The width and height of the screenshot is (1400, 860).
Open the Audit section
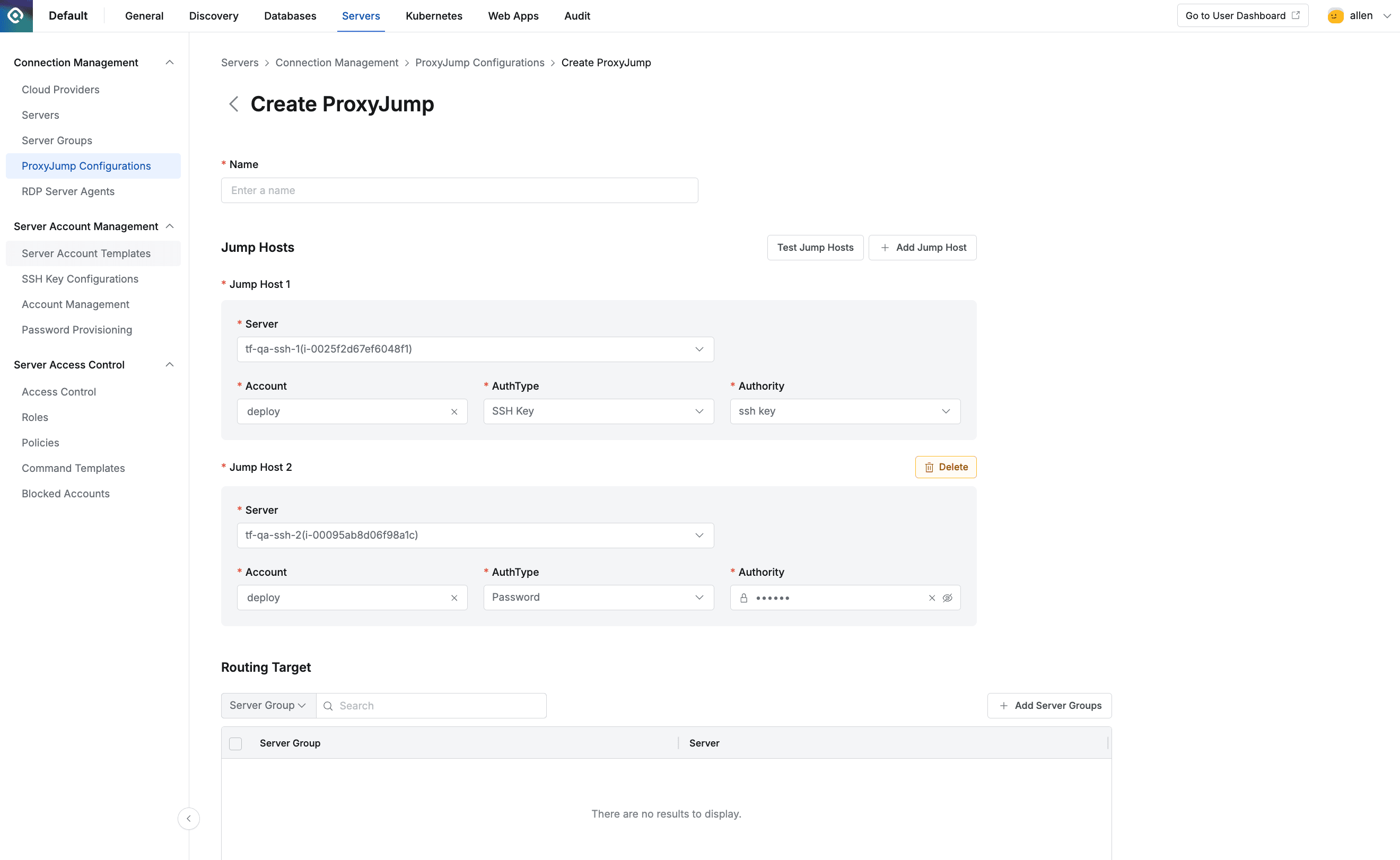click(x=577, y=15)
